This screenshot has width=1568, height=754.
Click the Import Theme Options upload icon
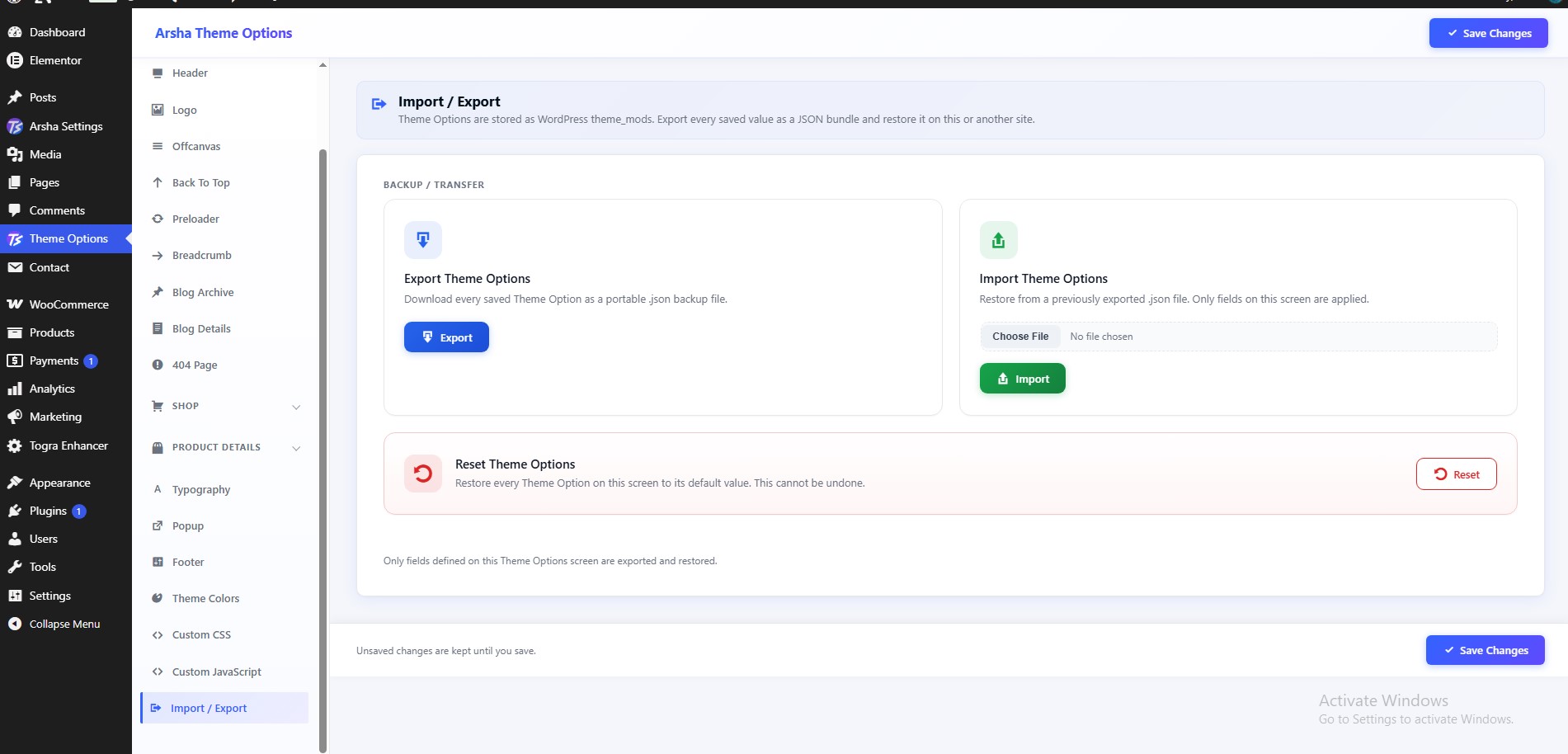coord(999,240)
